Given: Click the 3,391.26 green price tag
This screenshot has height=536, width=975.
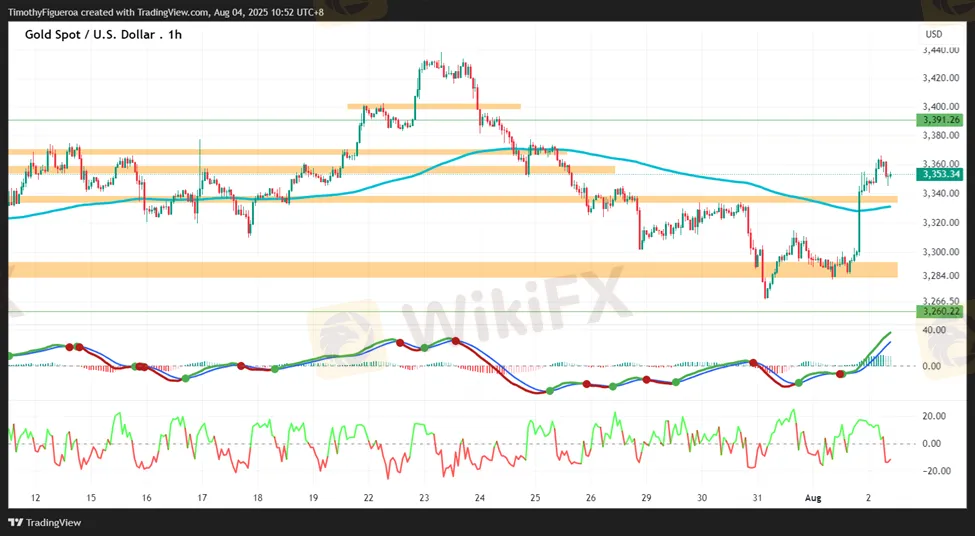Looking at the screenshot, I should (x=941, y=120).
